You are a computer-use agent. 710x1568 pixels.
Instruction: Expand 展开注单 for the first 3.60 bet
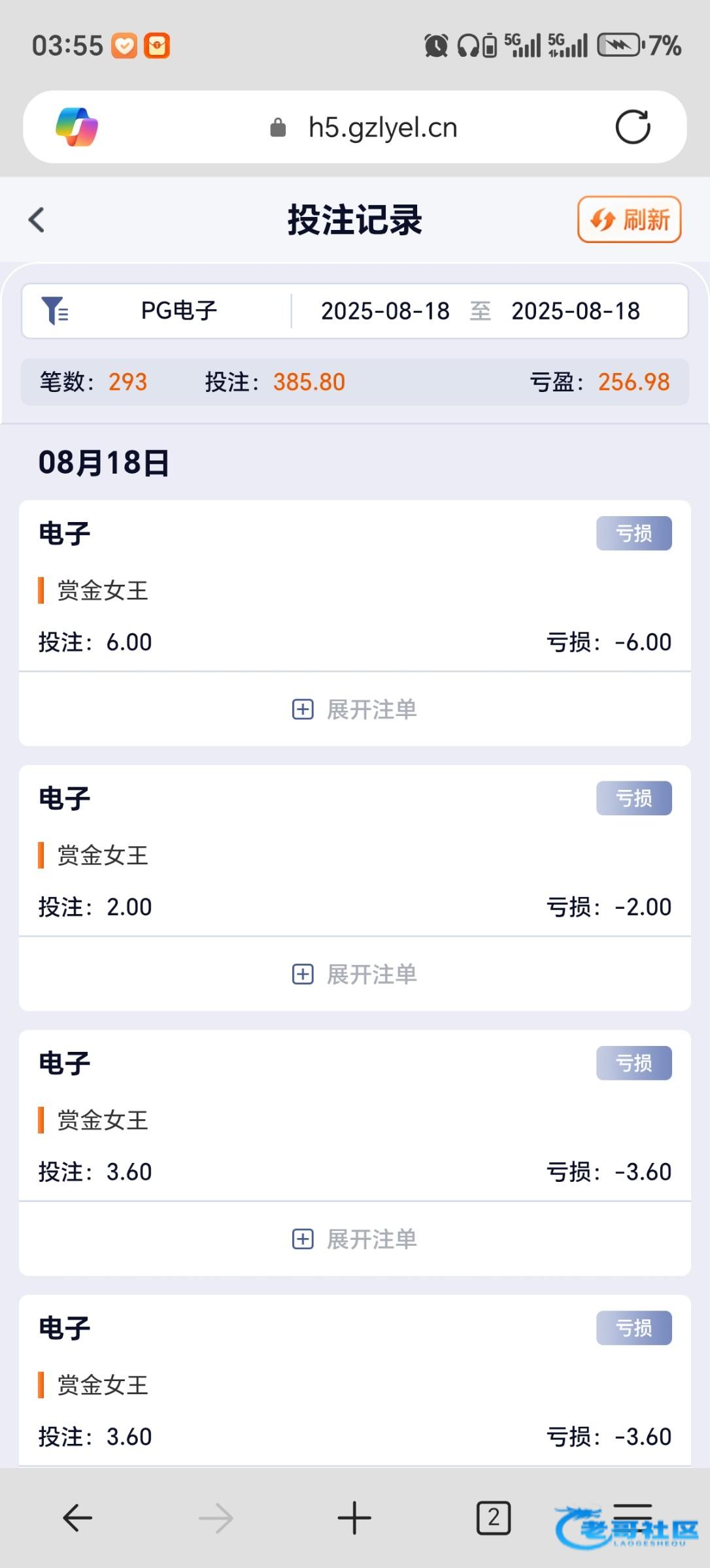(x=355, y=1239)
